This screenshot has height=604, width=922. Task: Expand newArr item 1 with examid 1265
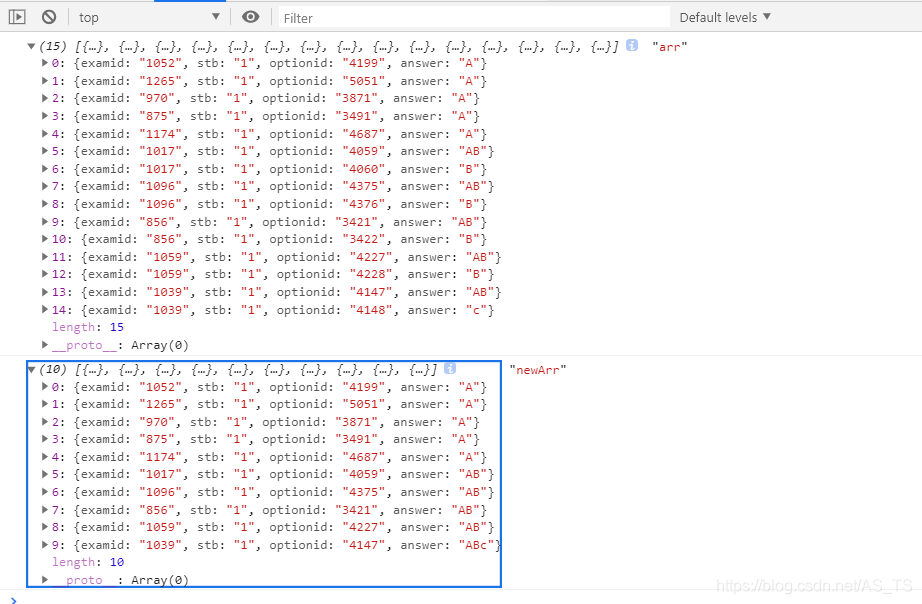pos(45,403)
